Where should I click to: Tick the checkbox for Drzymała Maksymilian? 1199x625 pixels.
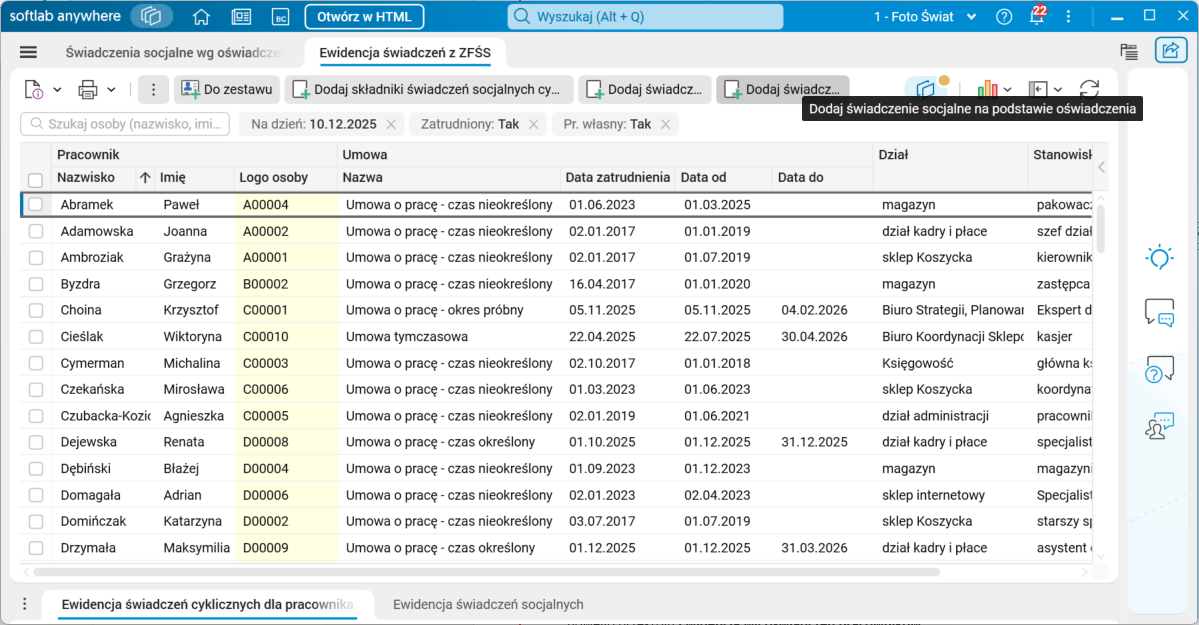35,548
